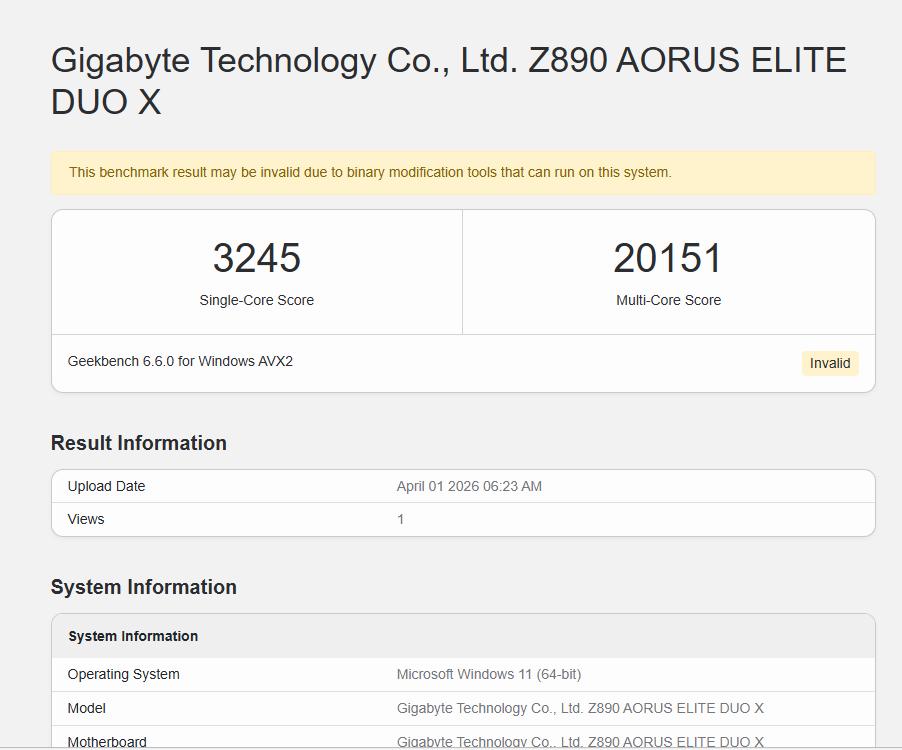This screenshot has width=902, height=750.
Task: Click the Operating System label
Action: 124,674
